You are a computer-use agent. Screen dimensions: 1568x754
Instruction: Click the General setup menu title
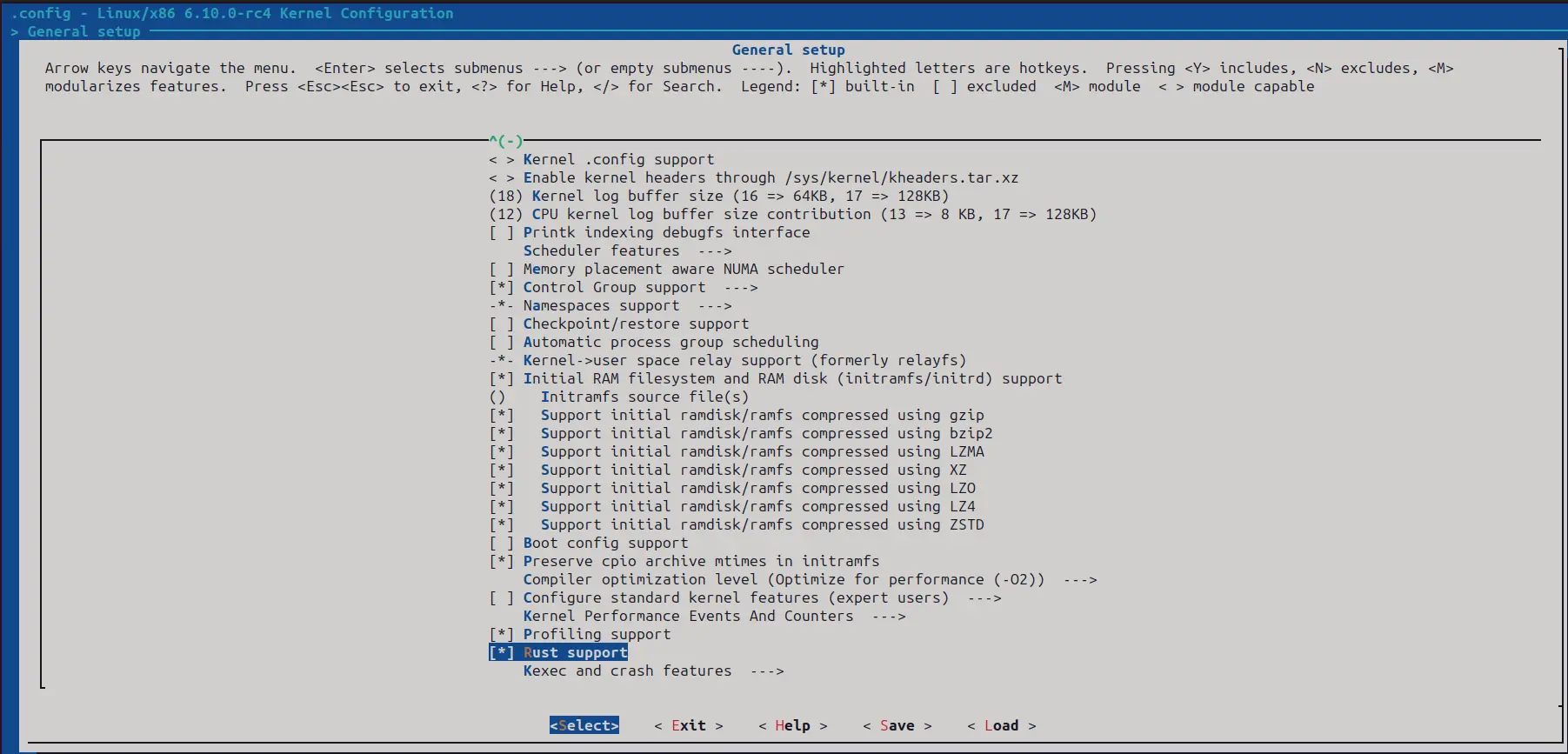pyautogui.click(x=789, y=50)
